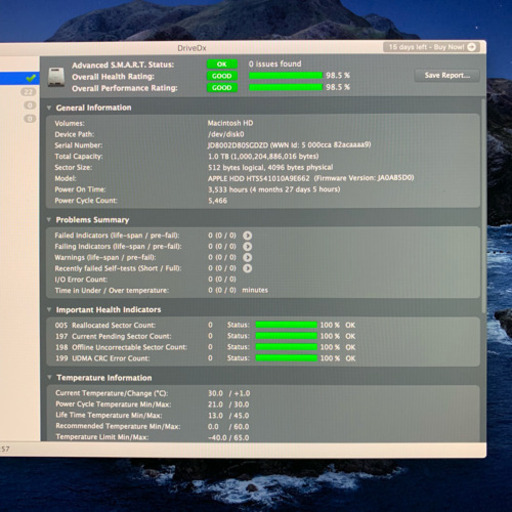
Task: Click the 'Advanced S.M.A.R.T. Status' label
Action: pyautogui.click(x=123, y=65)
